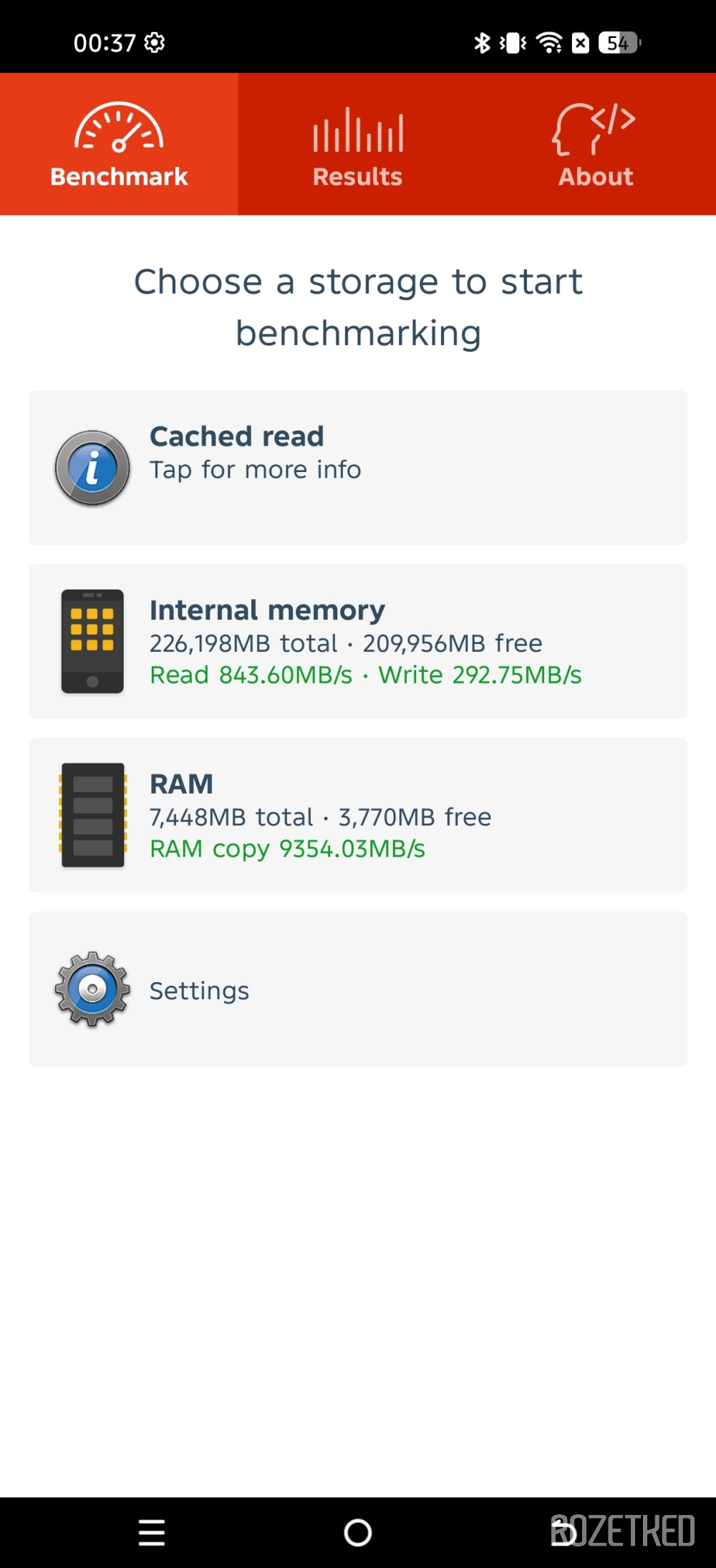Start benchmark on Internal memory title
The height and width of the screenshot is (1568, 716).
click(x=267, y=610)
